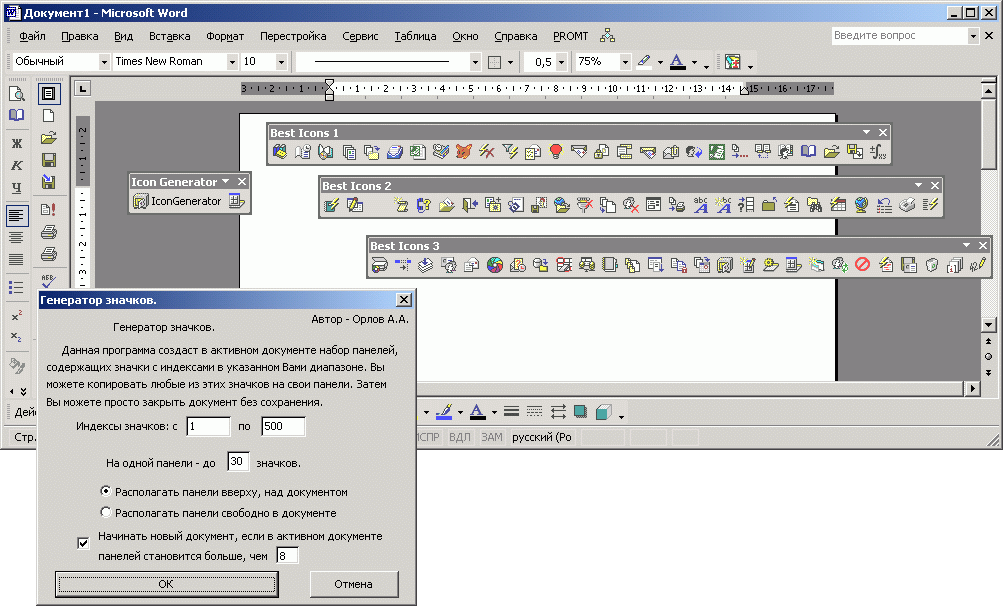Click the red light bulb icon in Best Icons 1
Viewport: 1003px width, 606px height.
pyautogui.click(x=556, y=152)
